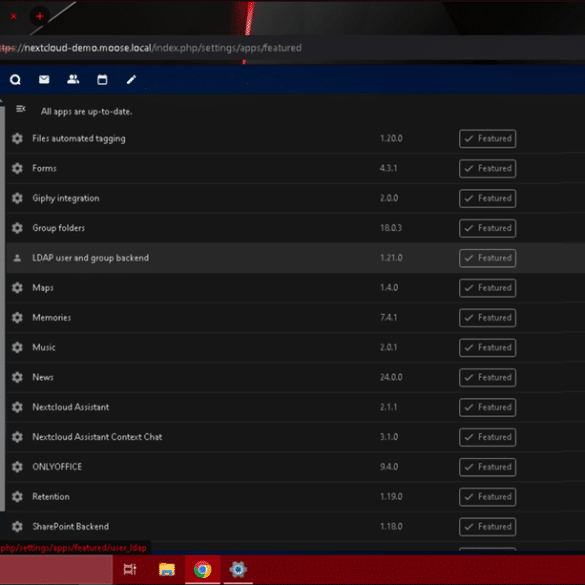585x585 pixels.
Task: Select the Music app name
Action: tap(44, 347)
